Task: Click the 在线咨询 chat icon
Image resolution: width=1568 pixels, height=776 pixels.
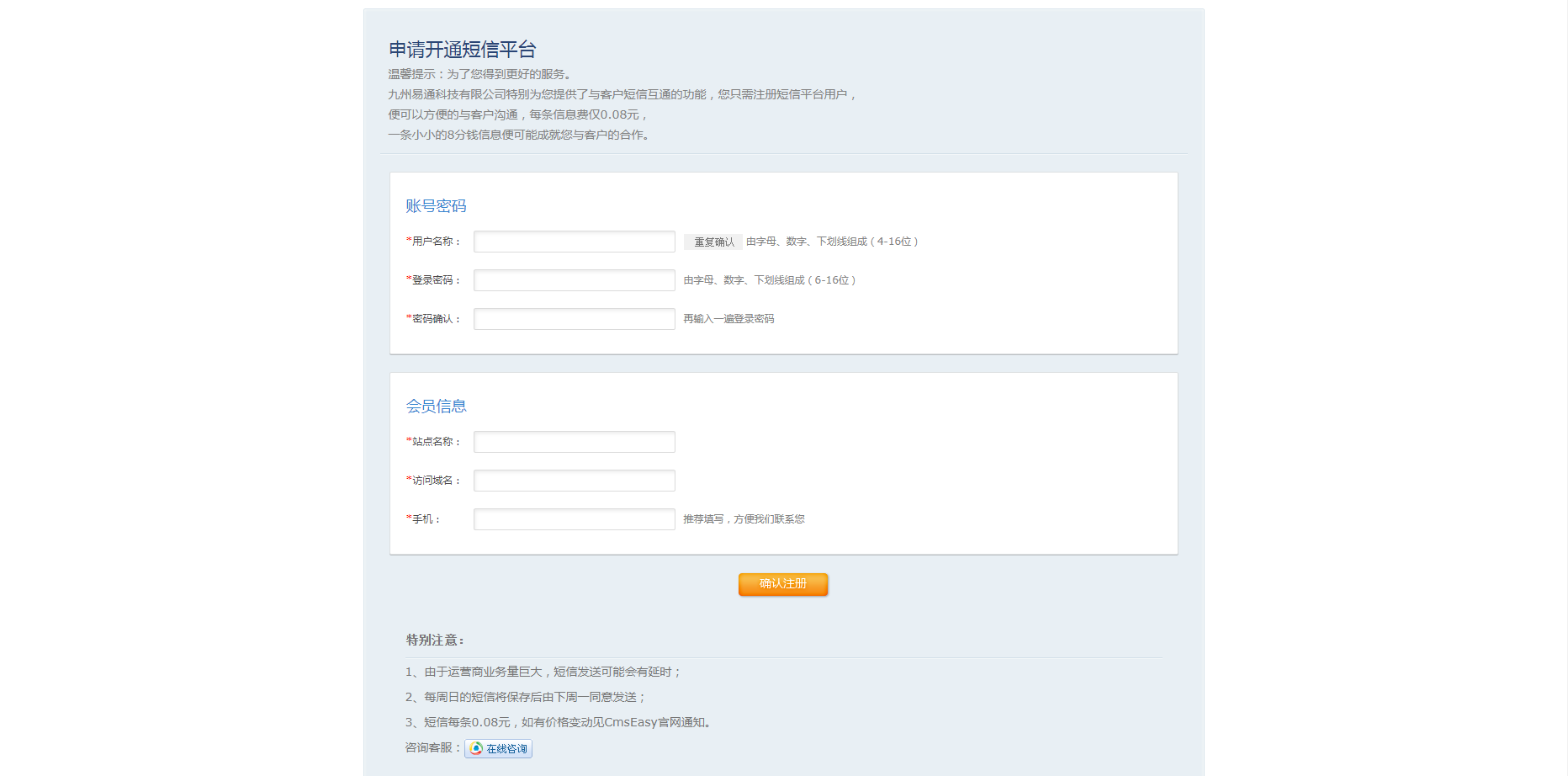Action: click(476, 749)
